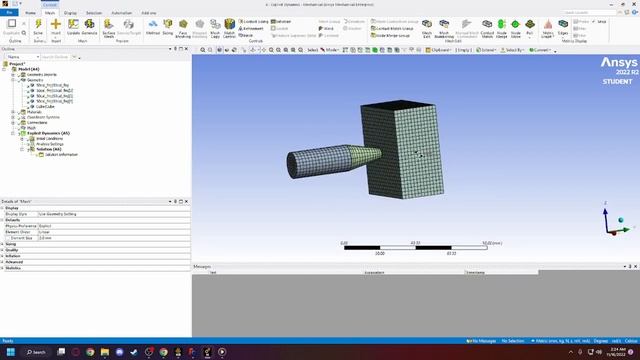Click the Ansys Mechanical taskbar icon
The width and height of the screenshot is (640, 360).
(207, 352)
